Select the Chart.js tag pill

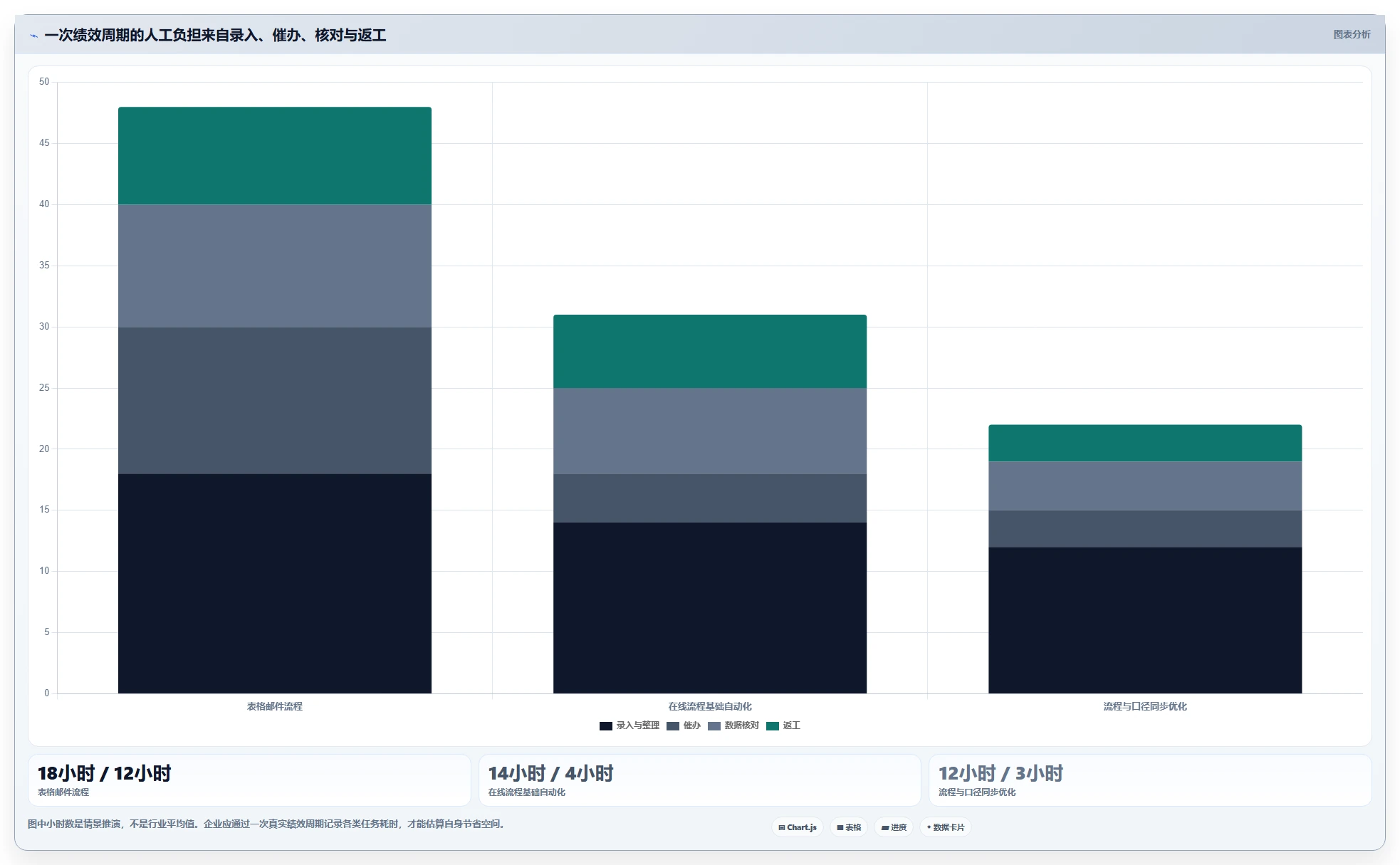click(798, 827)
